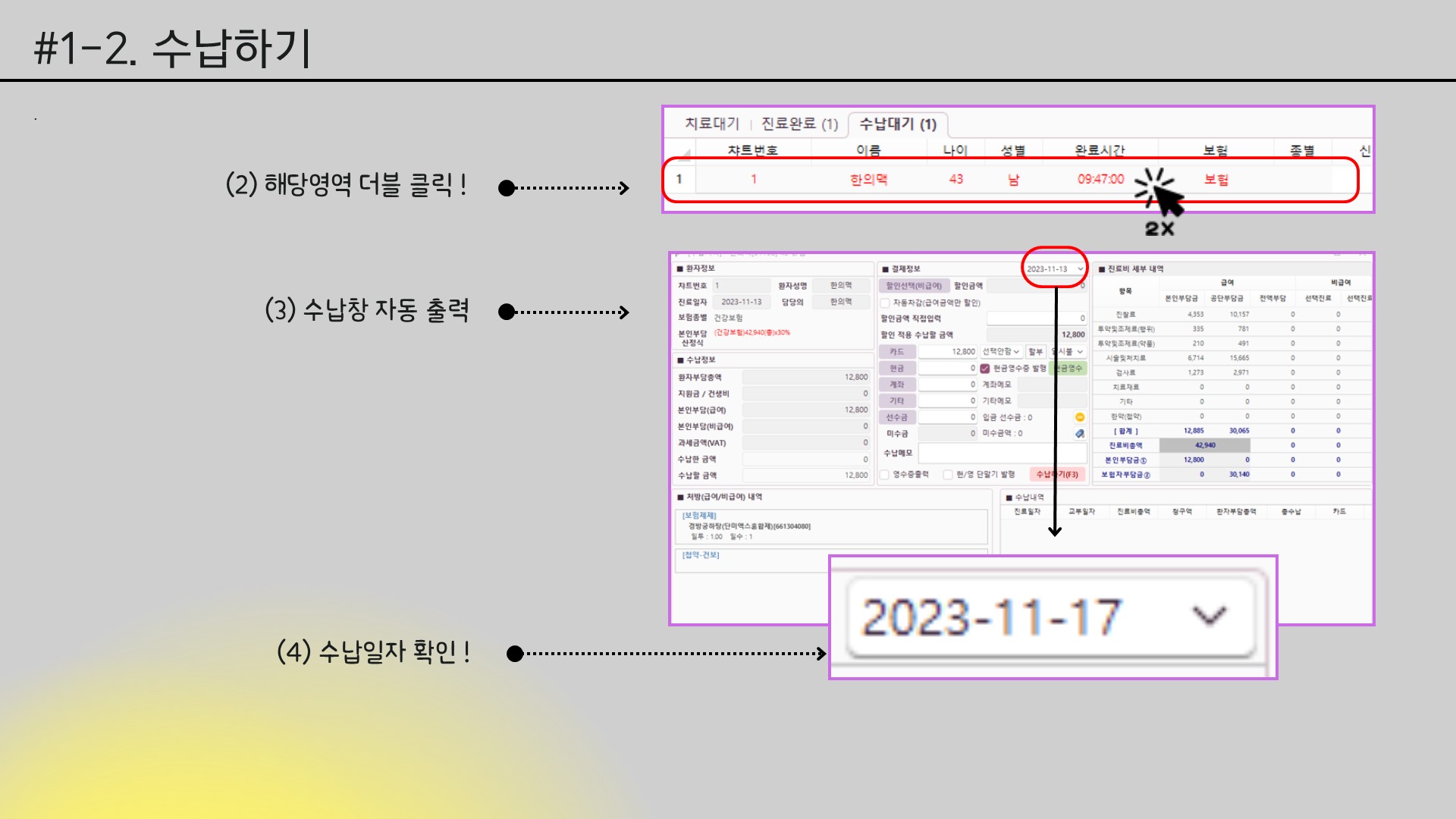The image size is (1456, 819).
Task: Select patient 한의맥 row in waiting list
Action: pos(868,180)
